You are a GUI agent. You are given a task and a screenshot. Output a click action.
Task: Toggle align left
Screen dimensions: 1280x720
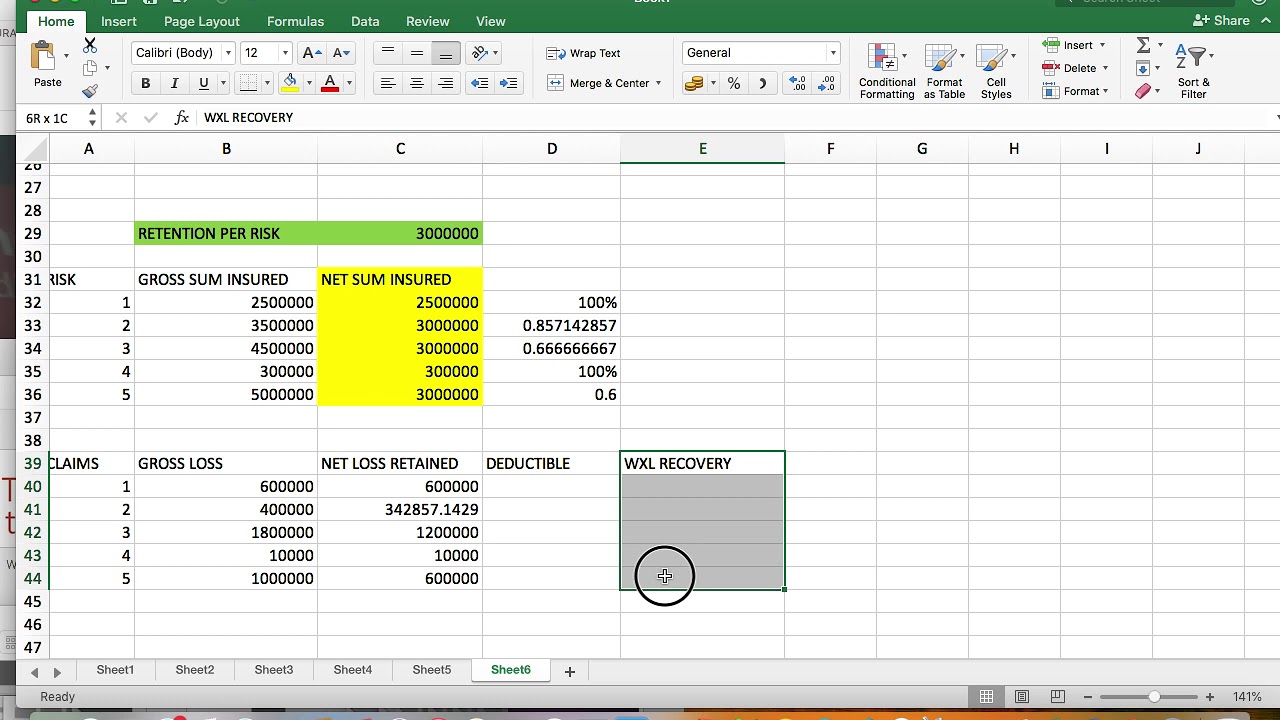388,83
